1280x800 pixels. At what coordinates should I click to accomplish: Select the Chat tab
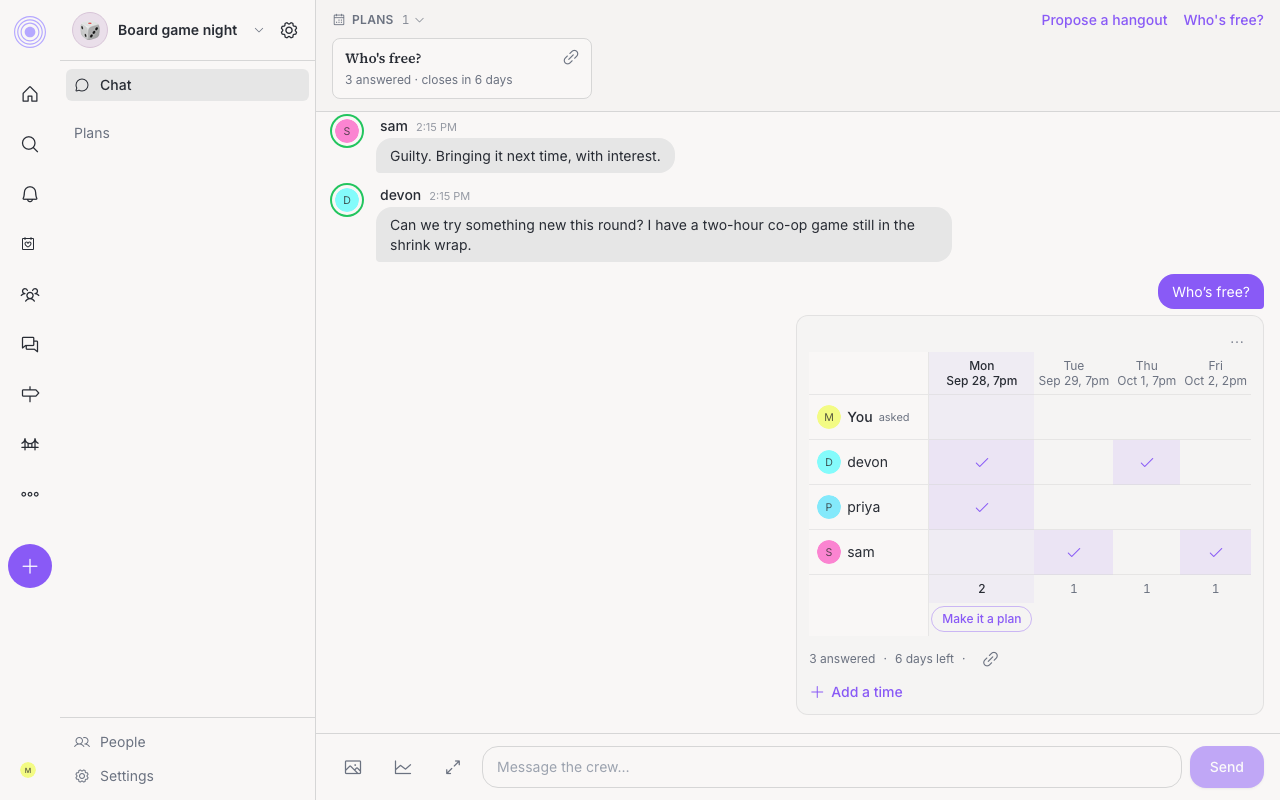pos(187,85)
